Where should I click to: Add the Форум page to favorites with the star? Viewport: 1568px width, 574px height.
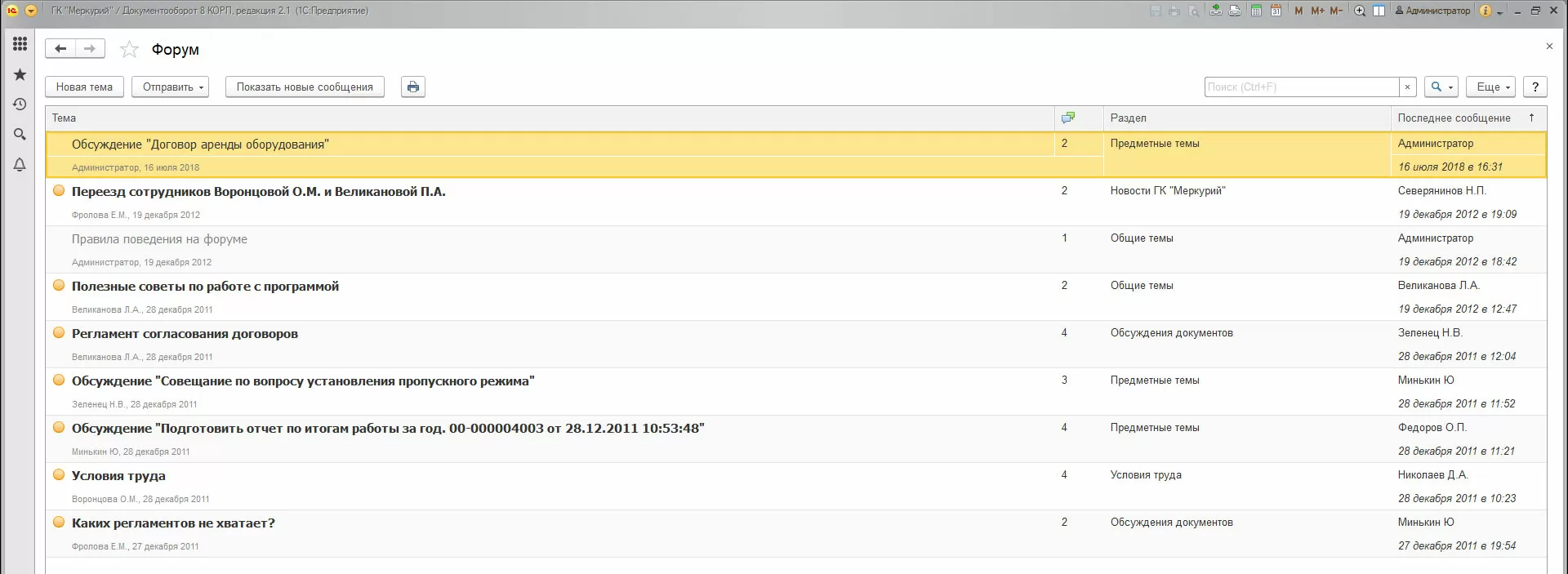[x=129, y=50]
